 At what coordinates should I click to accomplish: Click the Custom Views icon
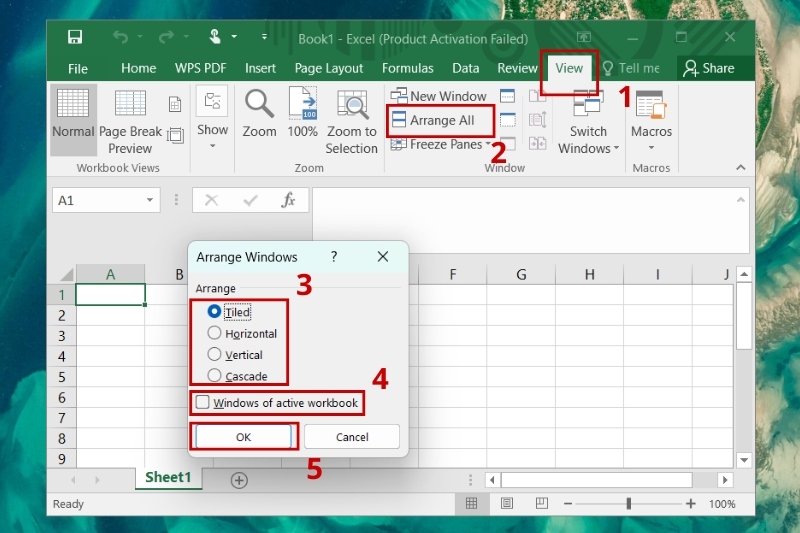pos(175,135)
